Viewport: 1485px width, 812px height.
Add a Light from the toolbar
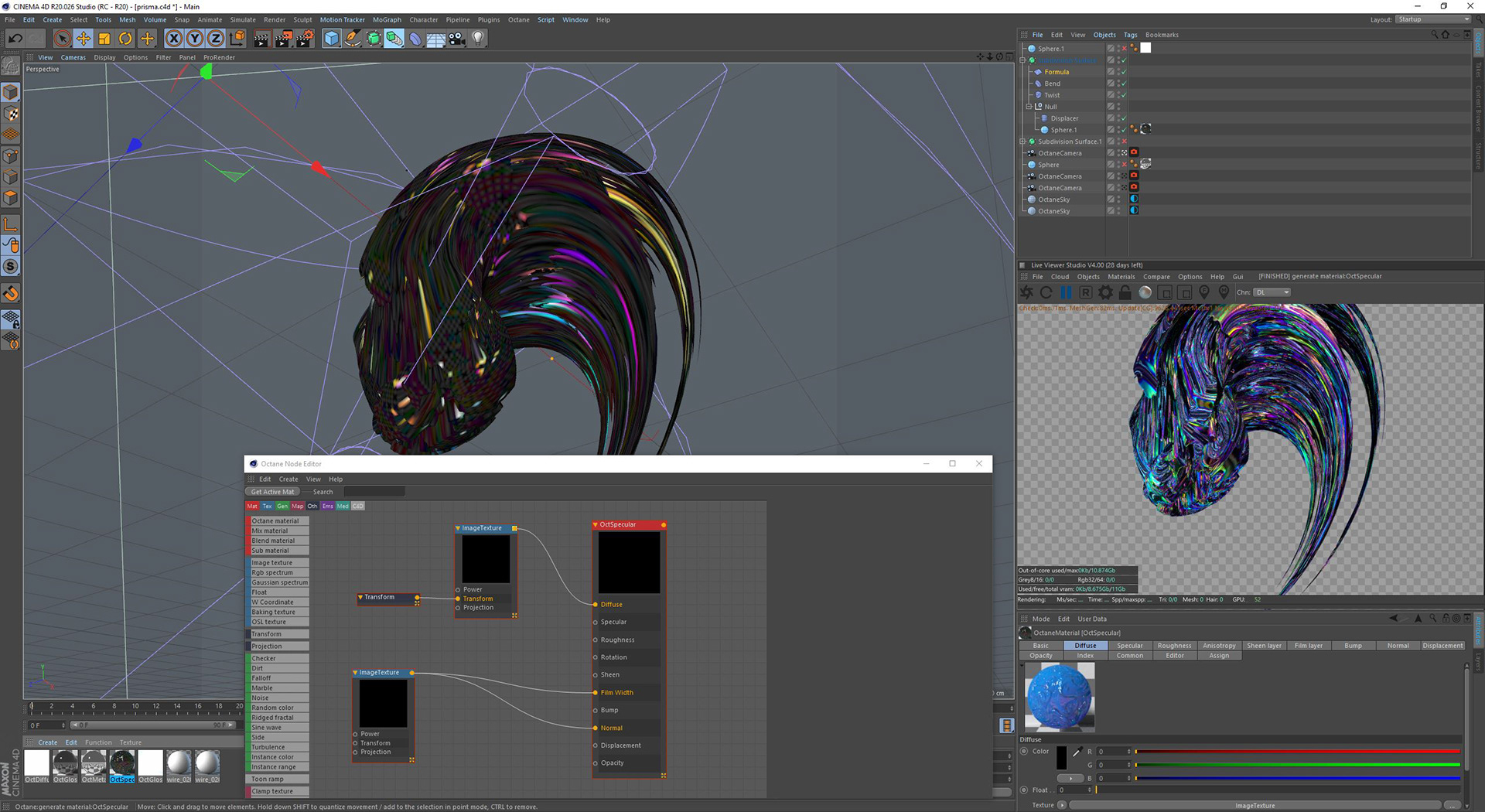point(478,38)
